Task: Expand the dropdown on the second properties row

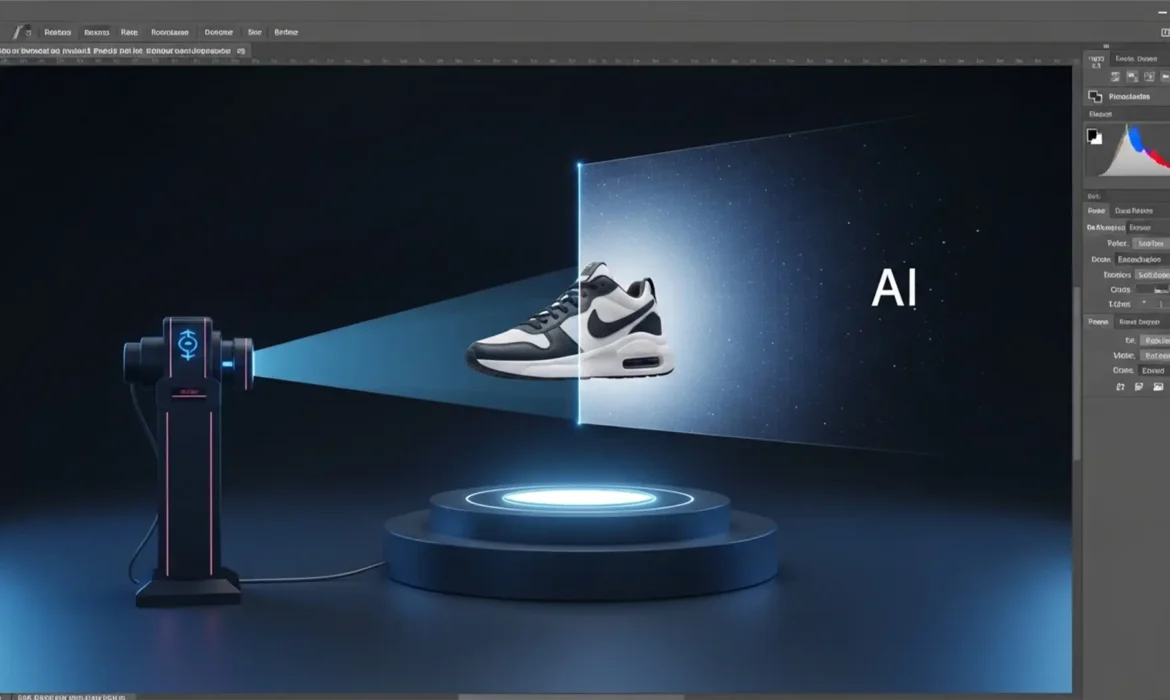Action: (1139, 228)
